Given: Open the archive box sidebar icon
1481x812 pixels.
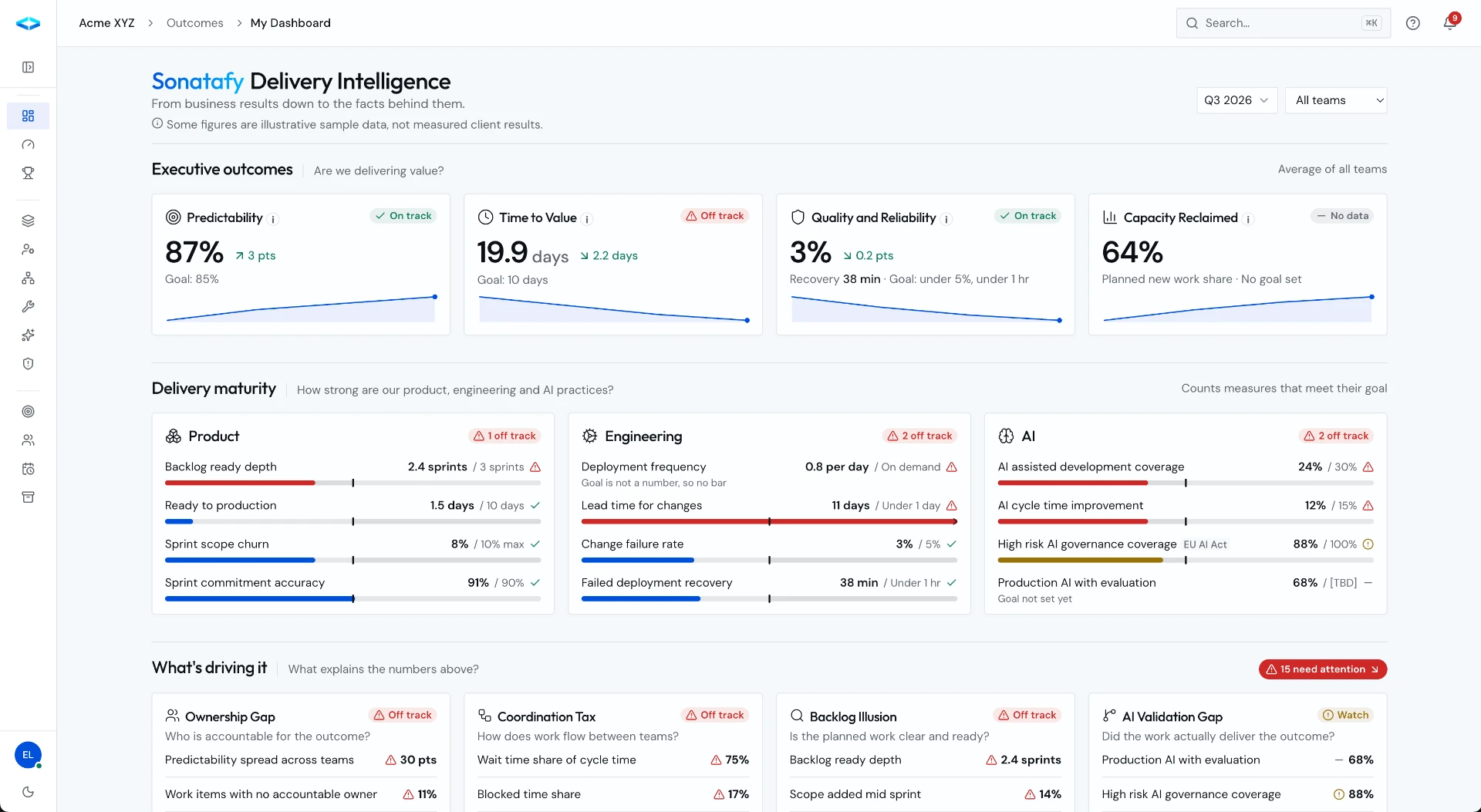Looking at the screenshot, I should [28, 497].
